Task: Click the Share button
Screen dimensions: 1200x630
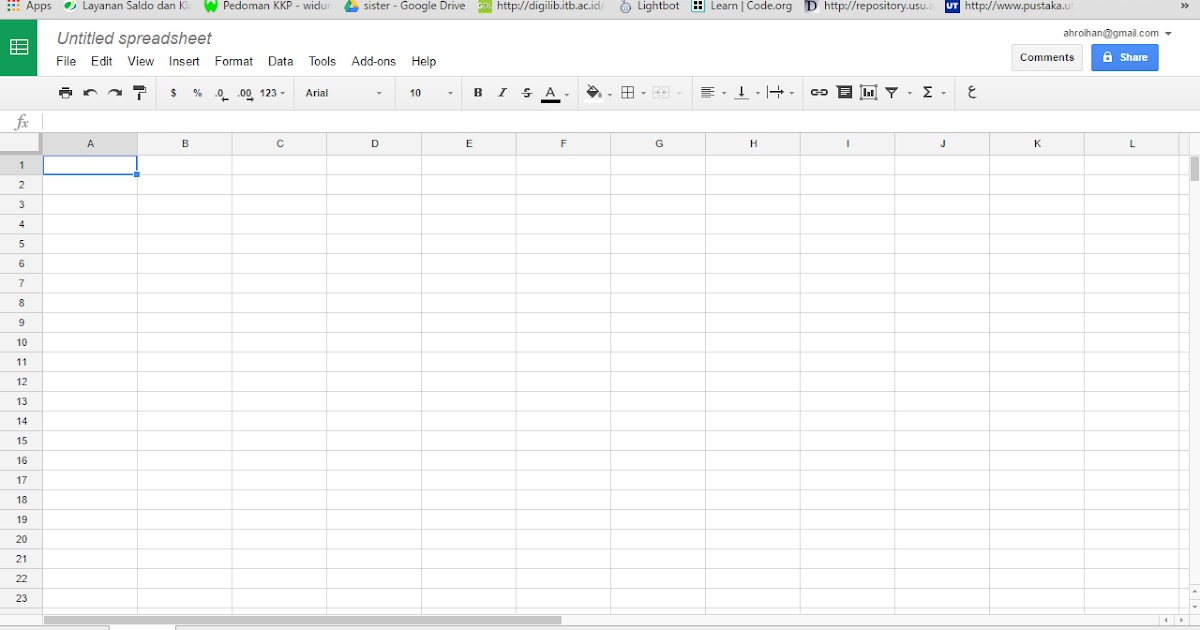Action: (1124, 57)
